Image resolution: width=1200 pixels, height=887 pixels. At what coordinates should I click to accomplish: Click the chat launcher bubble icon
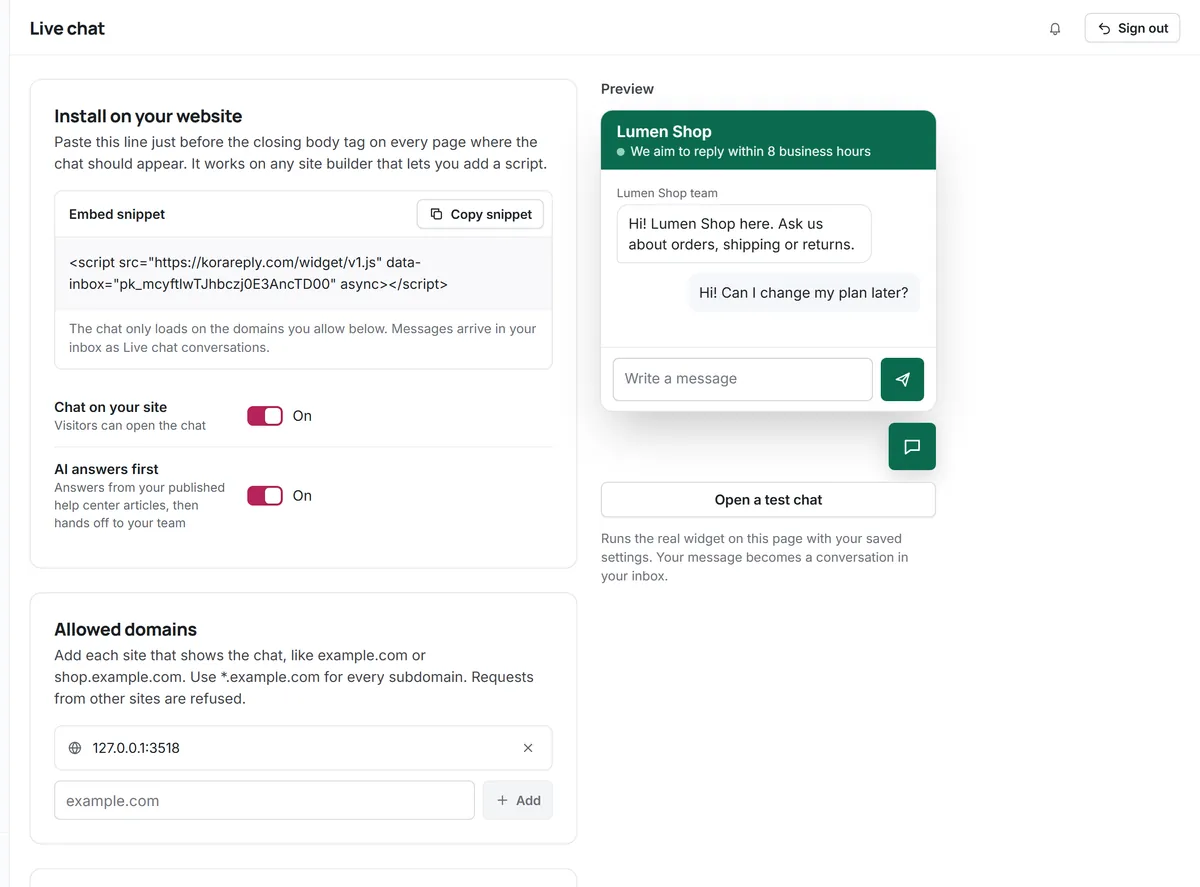[912, 447]
